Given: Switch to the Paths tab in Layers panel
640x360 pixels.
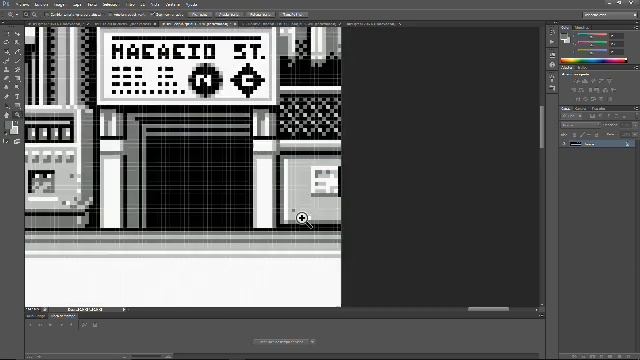Looking at the screenshot, I should pos(598,109).
